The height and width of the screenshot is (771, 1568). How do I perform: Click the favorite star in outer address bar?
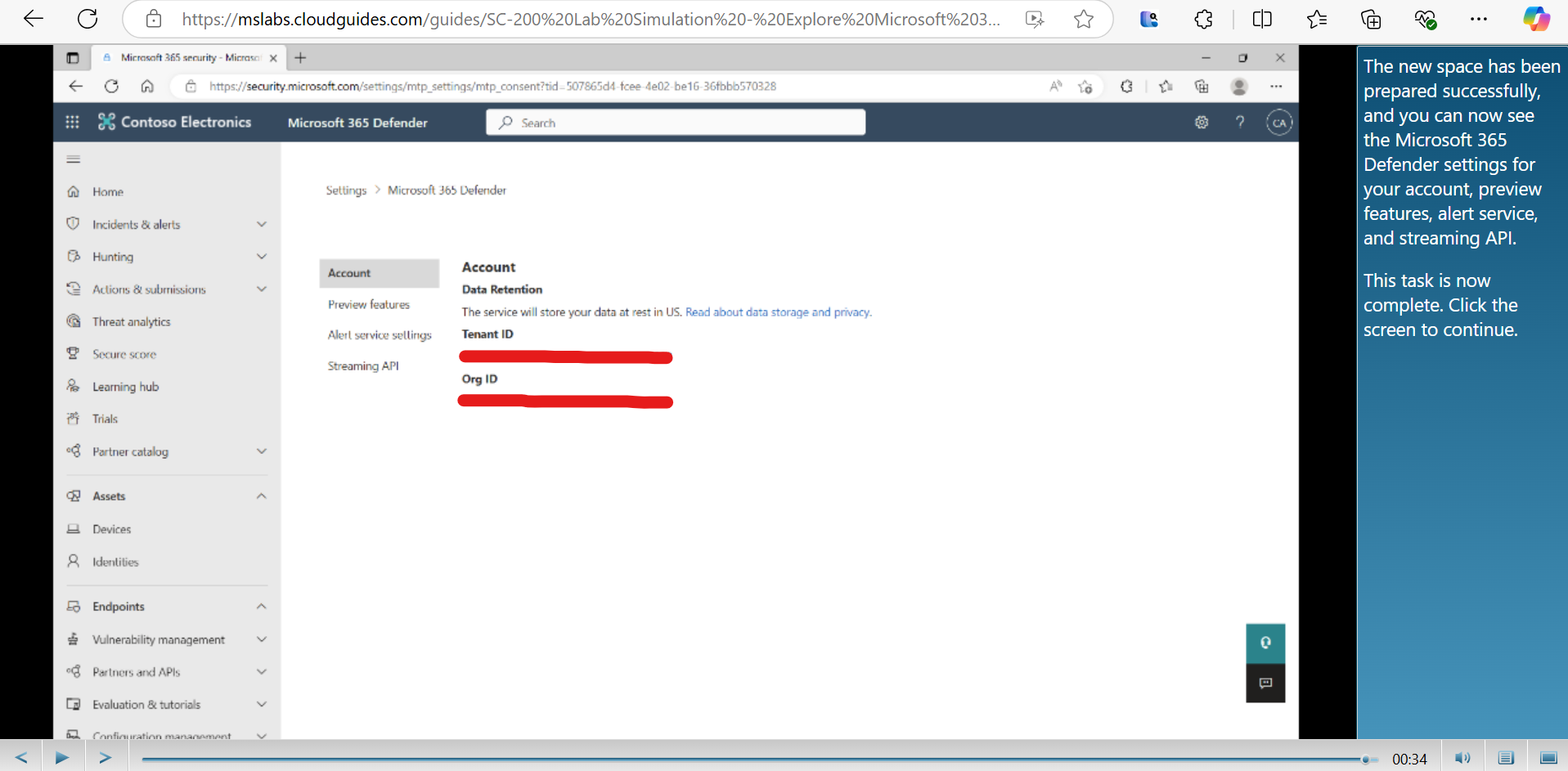tap(1084, 19)
